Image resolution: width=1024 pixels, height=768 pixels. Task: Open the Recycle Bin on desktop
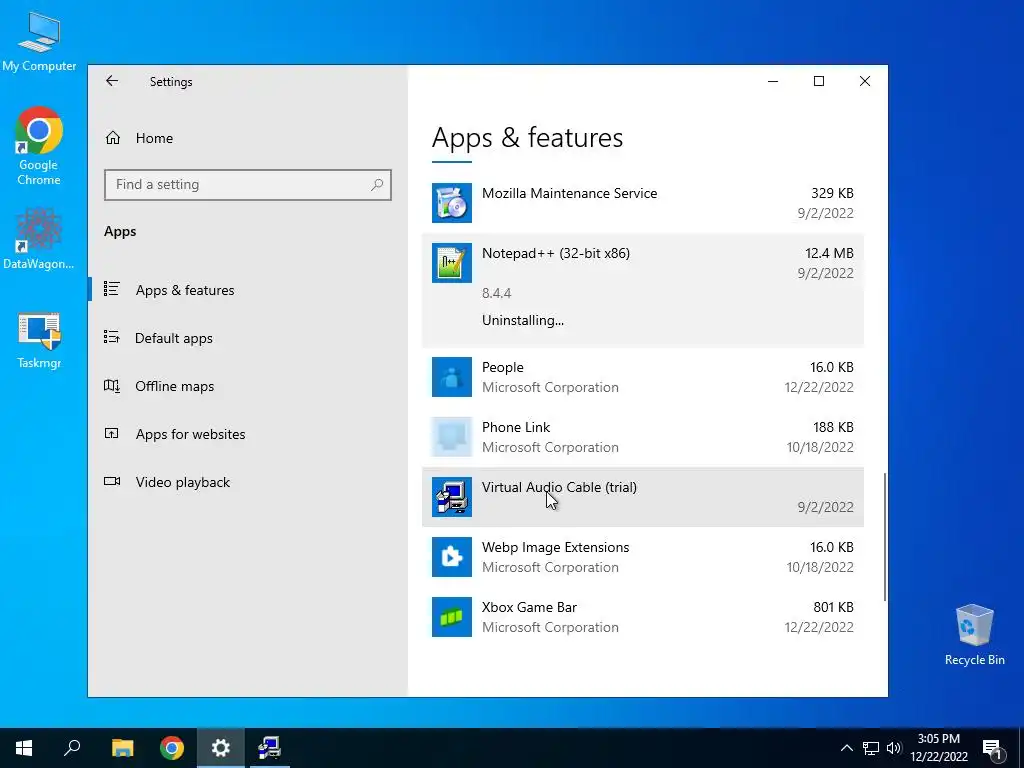(974, 635)
